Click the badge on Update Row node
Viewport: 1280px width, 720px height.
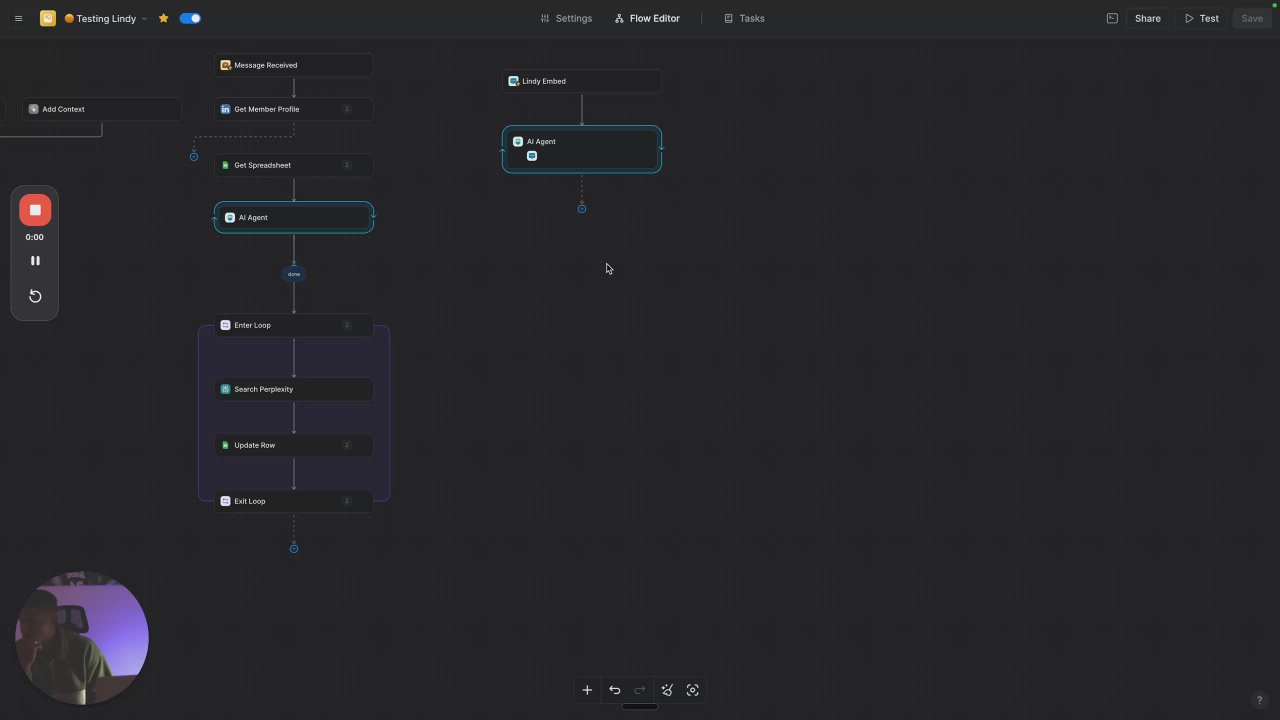(347, 445)
